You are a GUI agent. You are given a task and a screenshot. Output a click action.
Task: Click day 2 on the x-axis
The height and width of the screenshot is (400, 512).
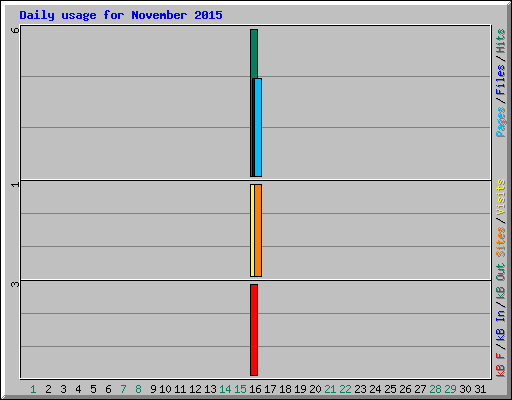[48, 389]
